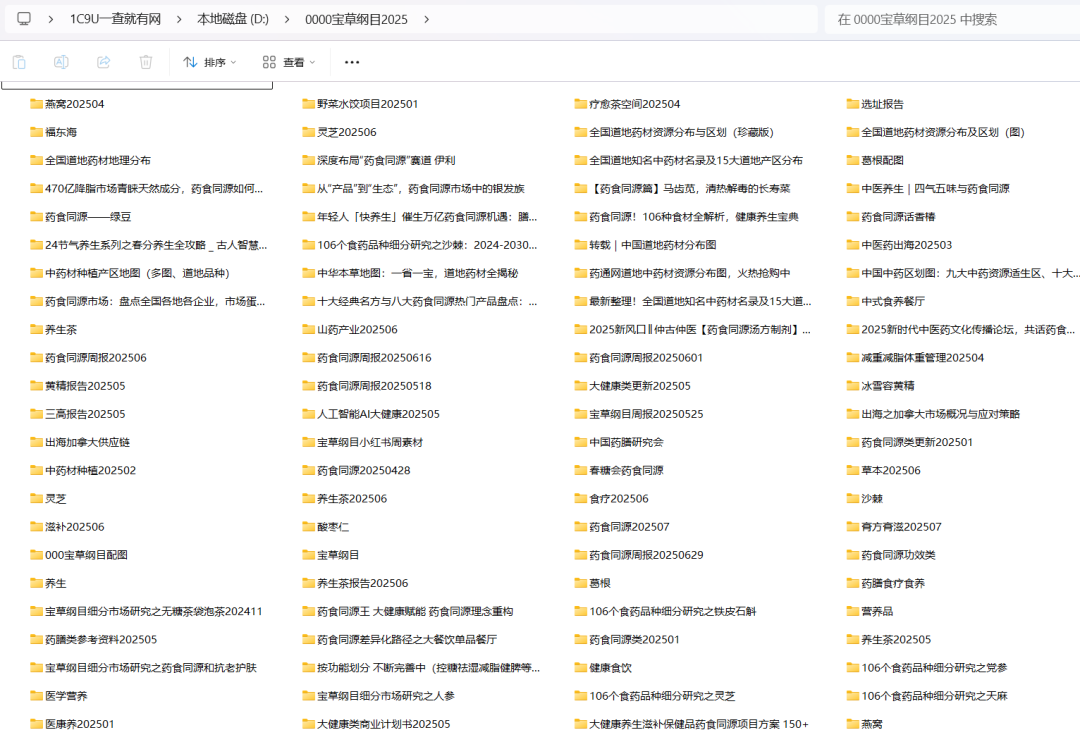Click the Delete (trash) icon
This screenshot has height=730, width=1080.
click(145, 61)
